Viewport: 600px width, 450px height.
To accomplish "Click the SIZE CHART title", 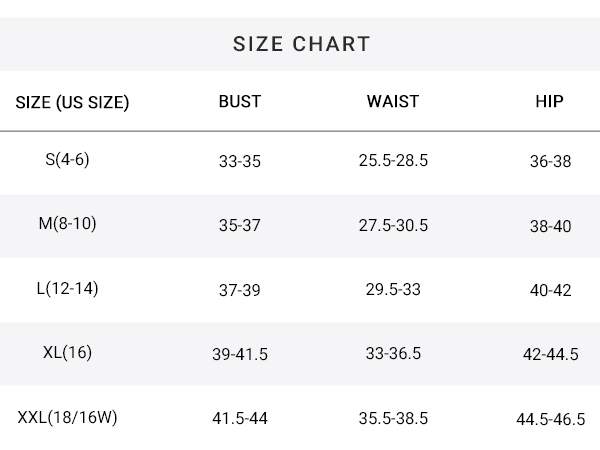I will 302,44.
